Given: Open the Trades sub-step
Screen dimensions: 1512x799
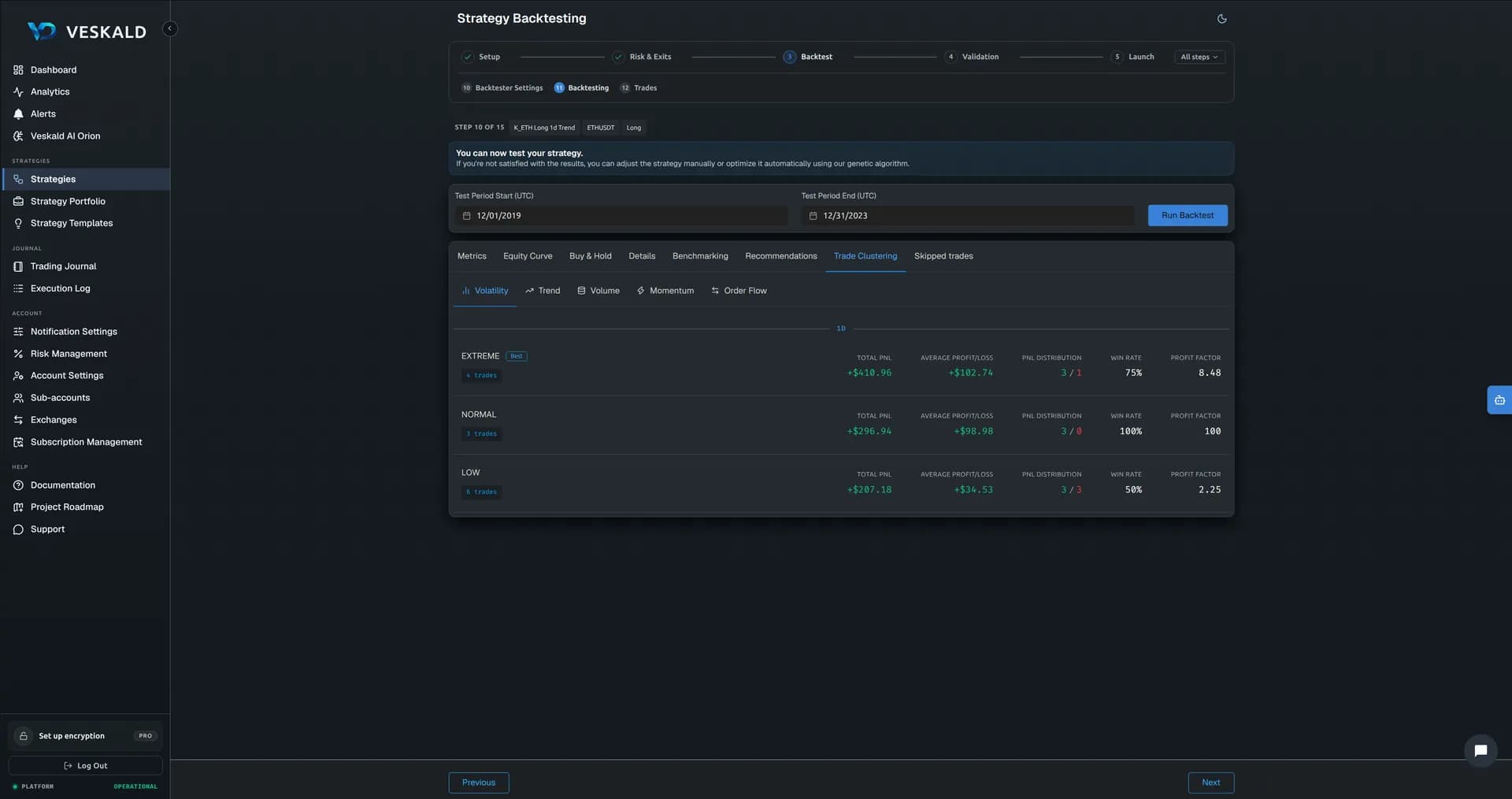Looking at the screenshot, I should tap(639, 88).
